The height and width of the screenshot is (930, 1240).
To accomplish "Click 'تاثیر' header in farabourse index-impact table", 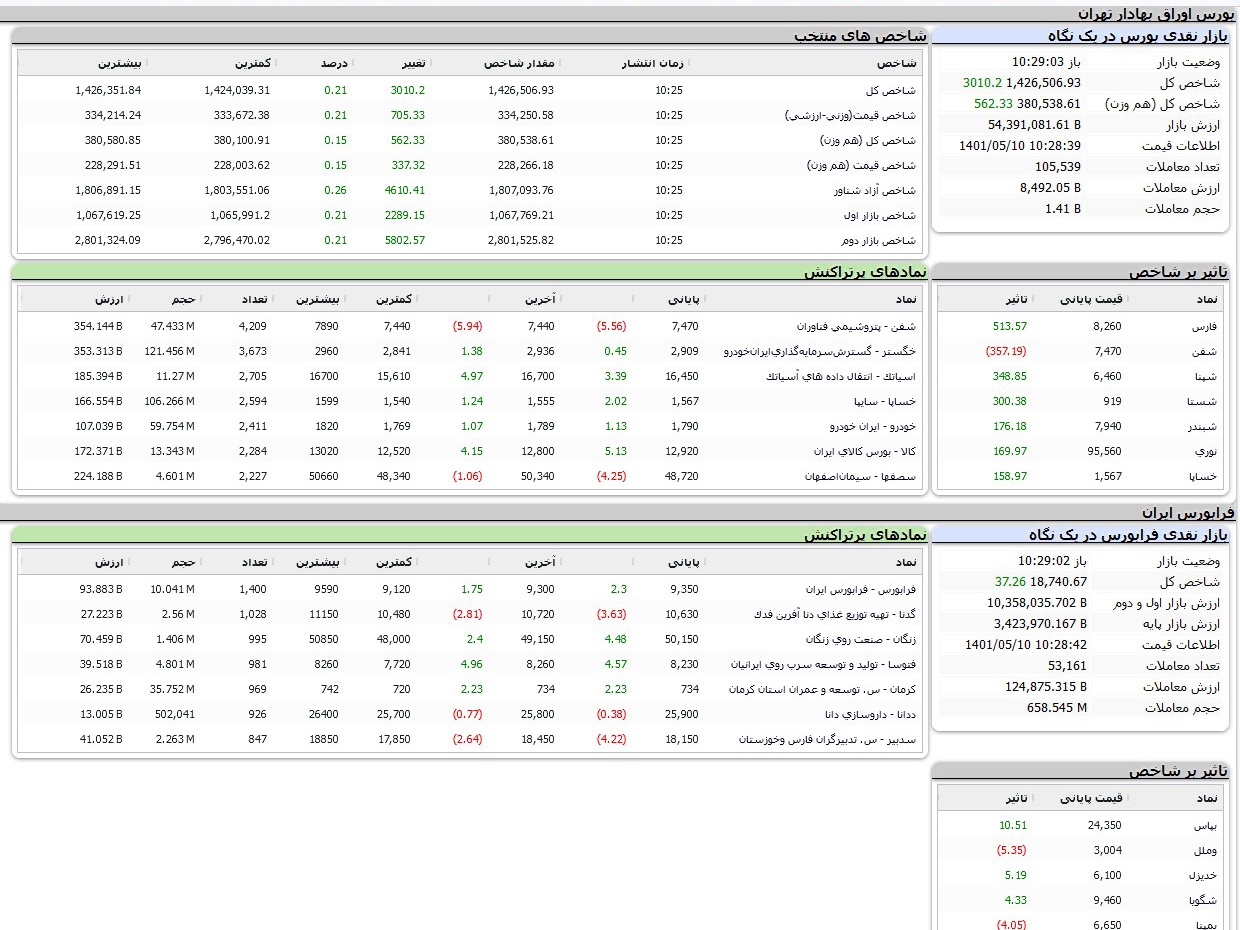I will coord(1018,798).
